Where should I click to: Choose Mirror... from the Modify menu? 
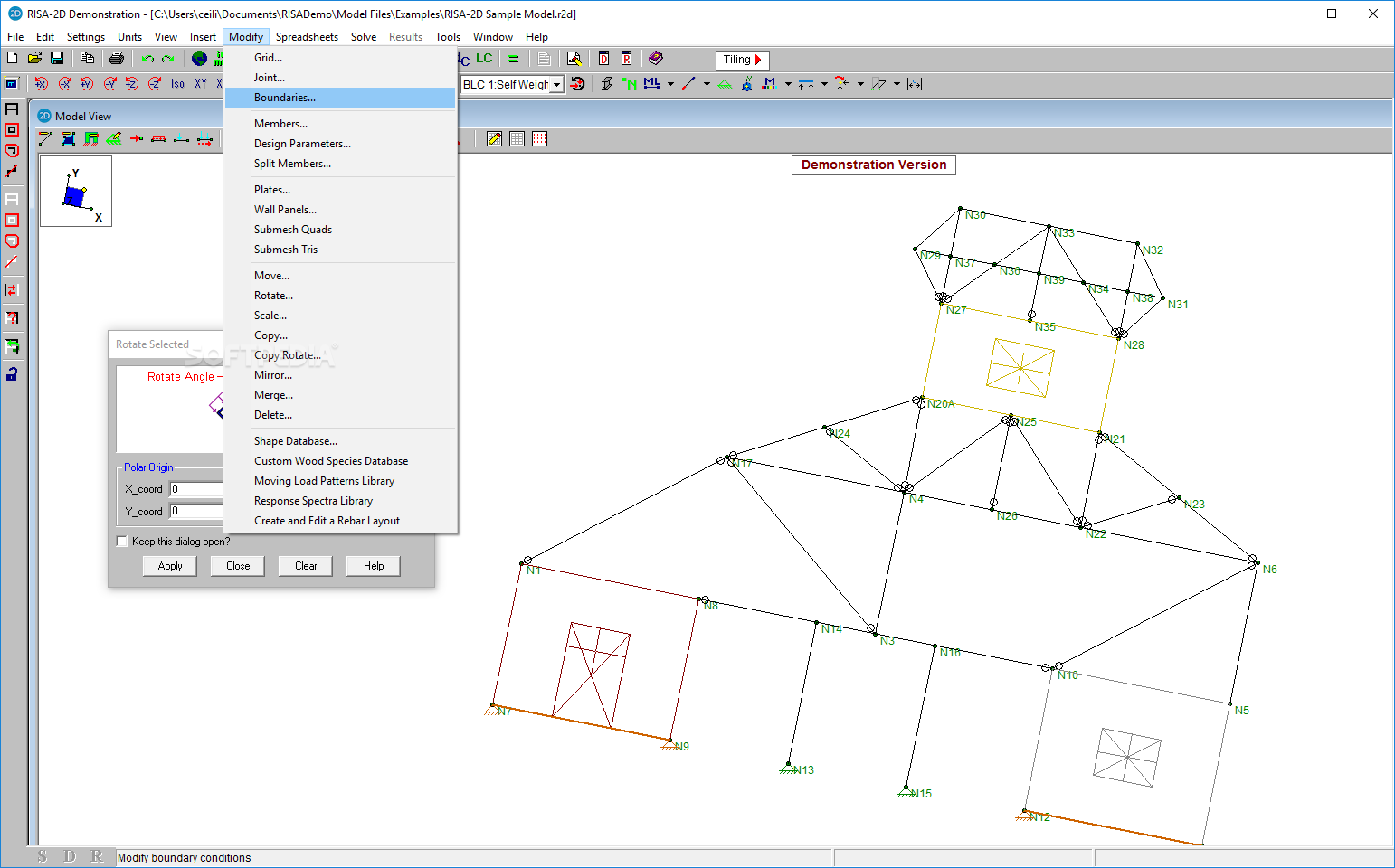(x=340, y=375)
